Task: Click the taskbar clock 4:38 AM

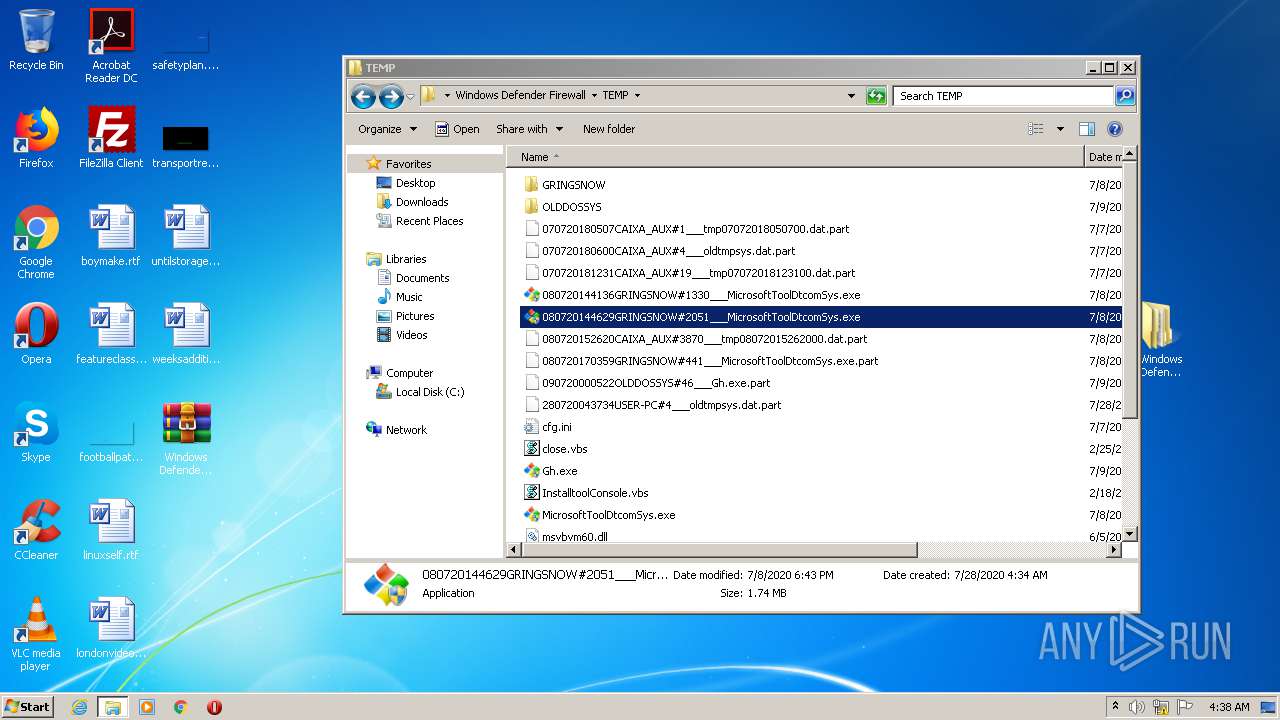Action: (1229, 707)
